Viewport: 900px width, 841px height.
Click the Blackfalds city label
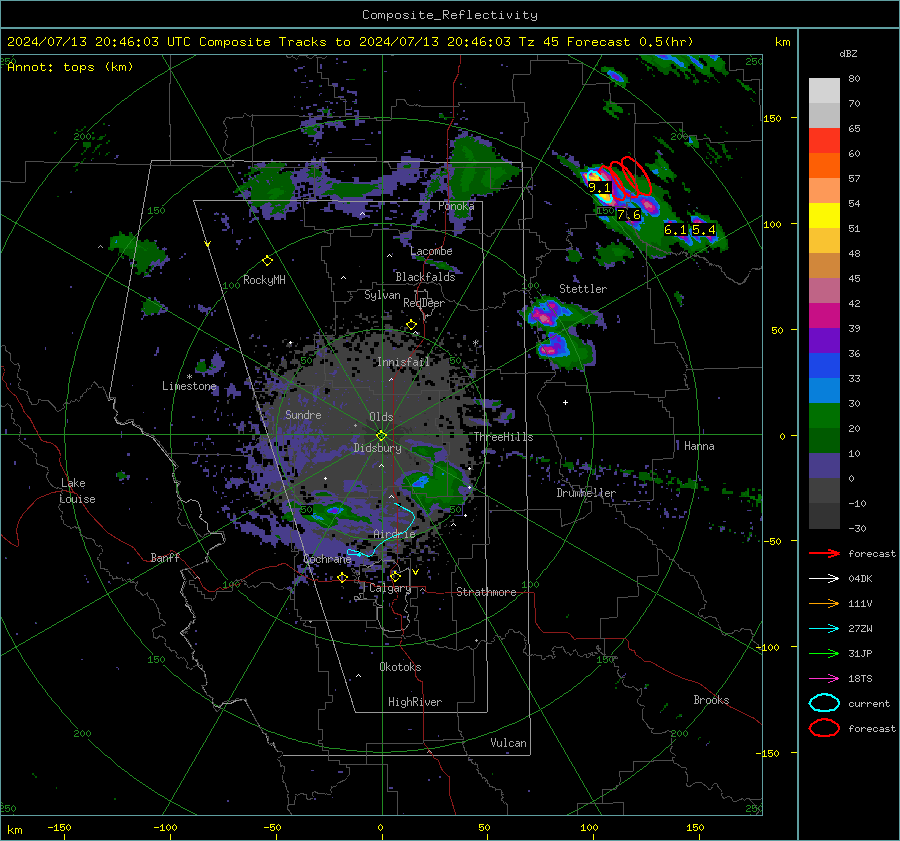(425, 277)
